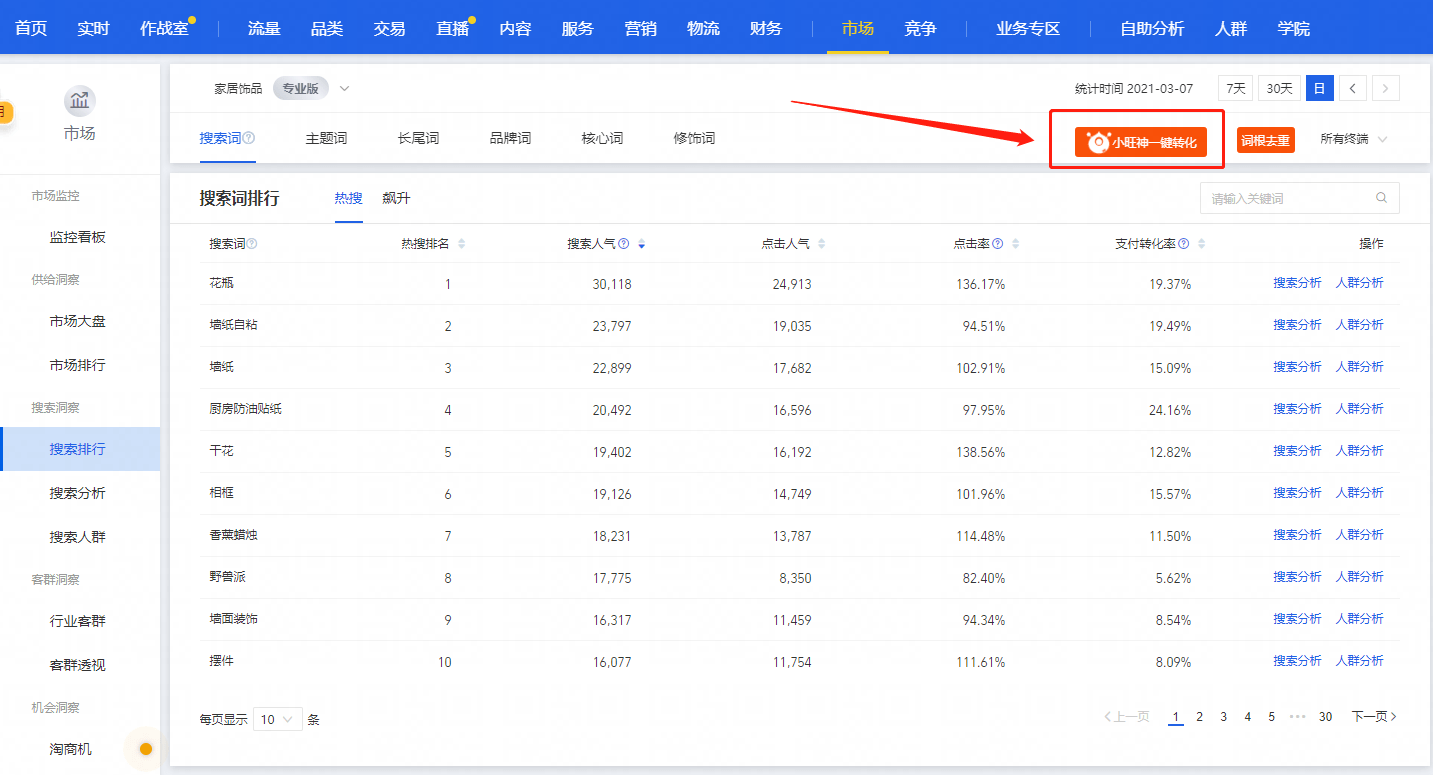Click 人群分析 link for 摆件 row
The width and height of the screenshot is (1433, 775).
pos(1360,661)
